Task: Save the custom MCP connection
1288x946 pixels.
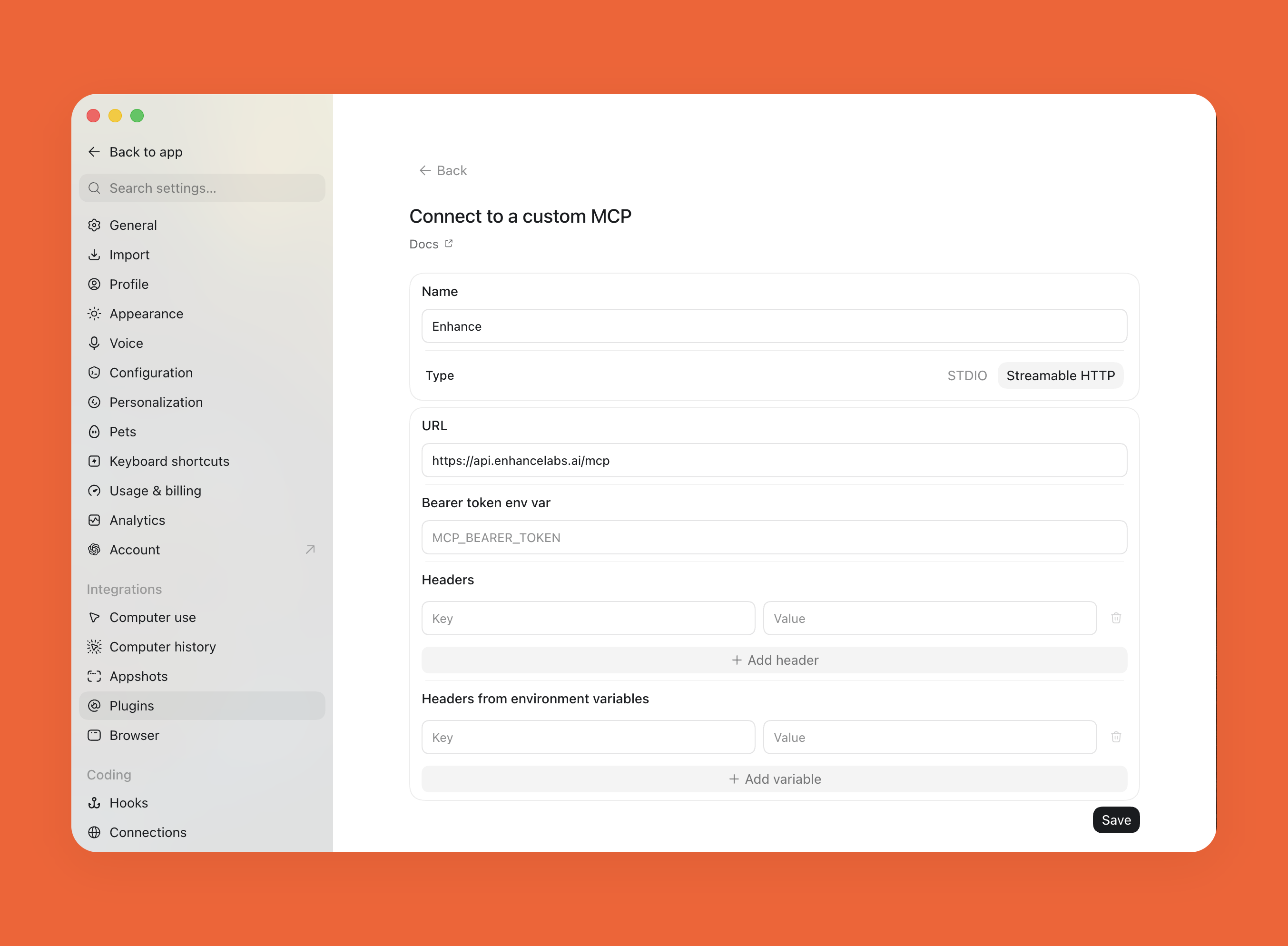Action: (x=1116, y=820)
